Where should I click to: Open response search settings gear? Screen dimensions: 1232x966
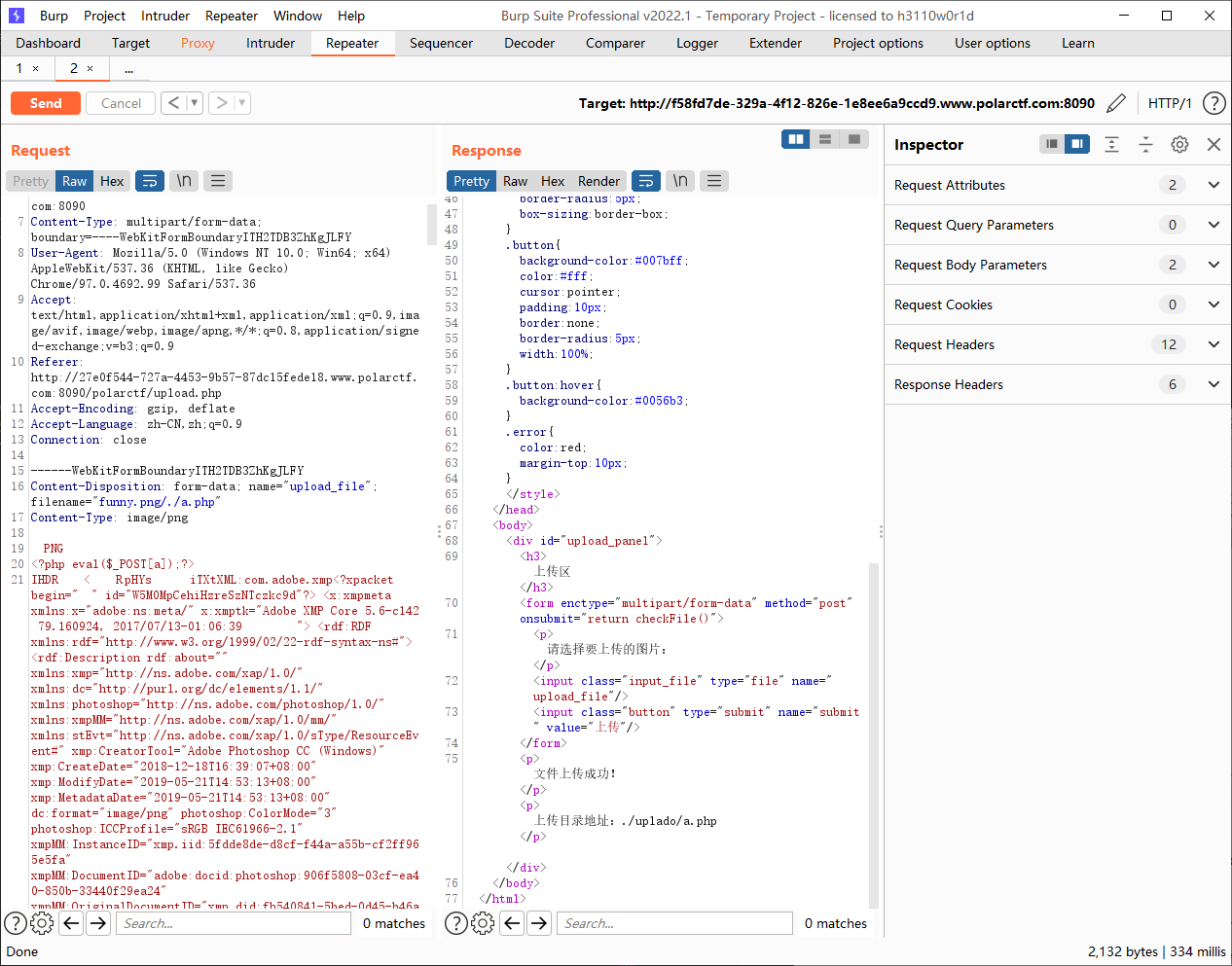[483, 923]
